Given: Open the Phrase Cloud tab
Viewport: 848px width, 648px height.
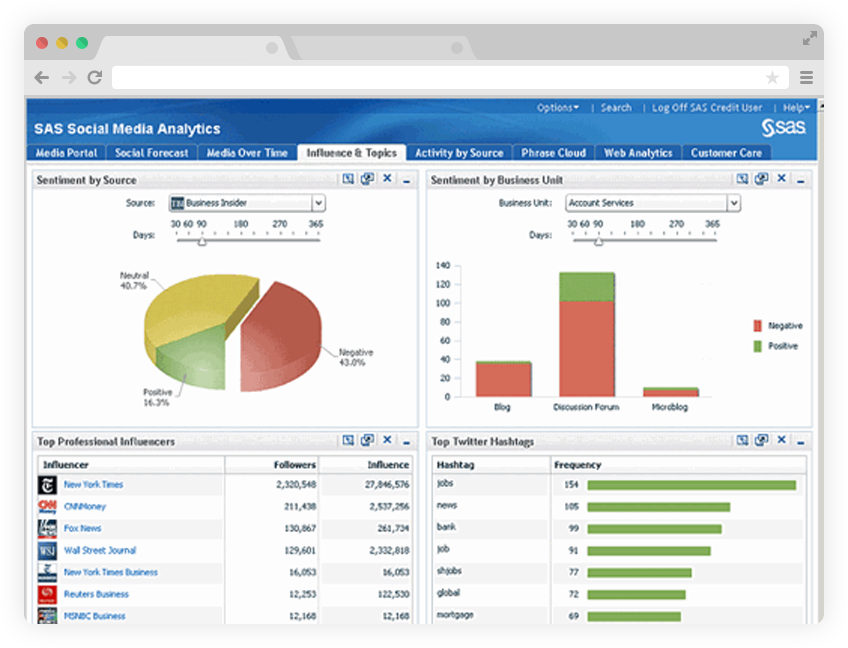Looking at the screenshot, I should point(553,153).
